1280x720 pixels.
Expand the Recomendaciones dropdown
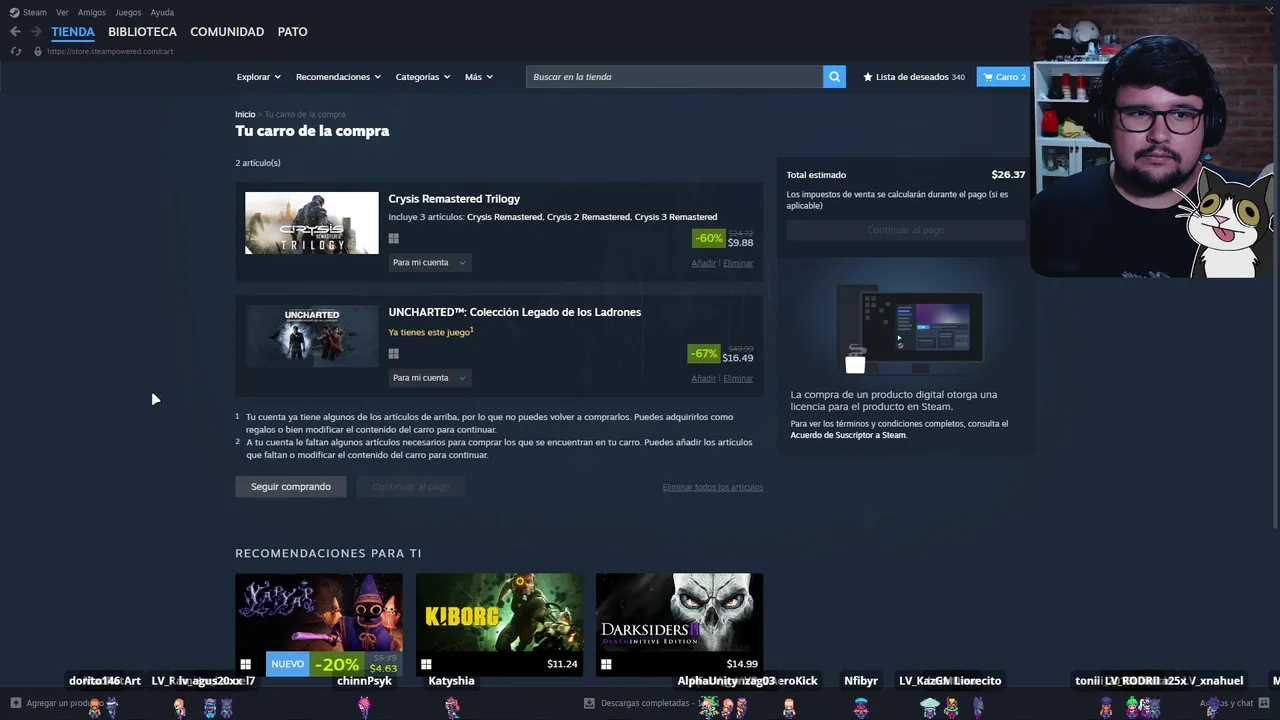click(338, 77)
